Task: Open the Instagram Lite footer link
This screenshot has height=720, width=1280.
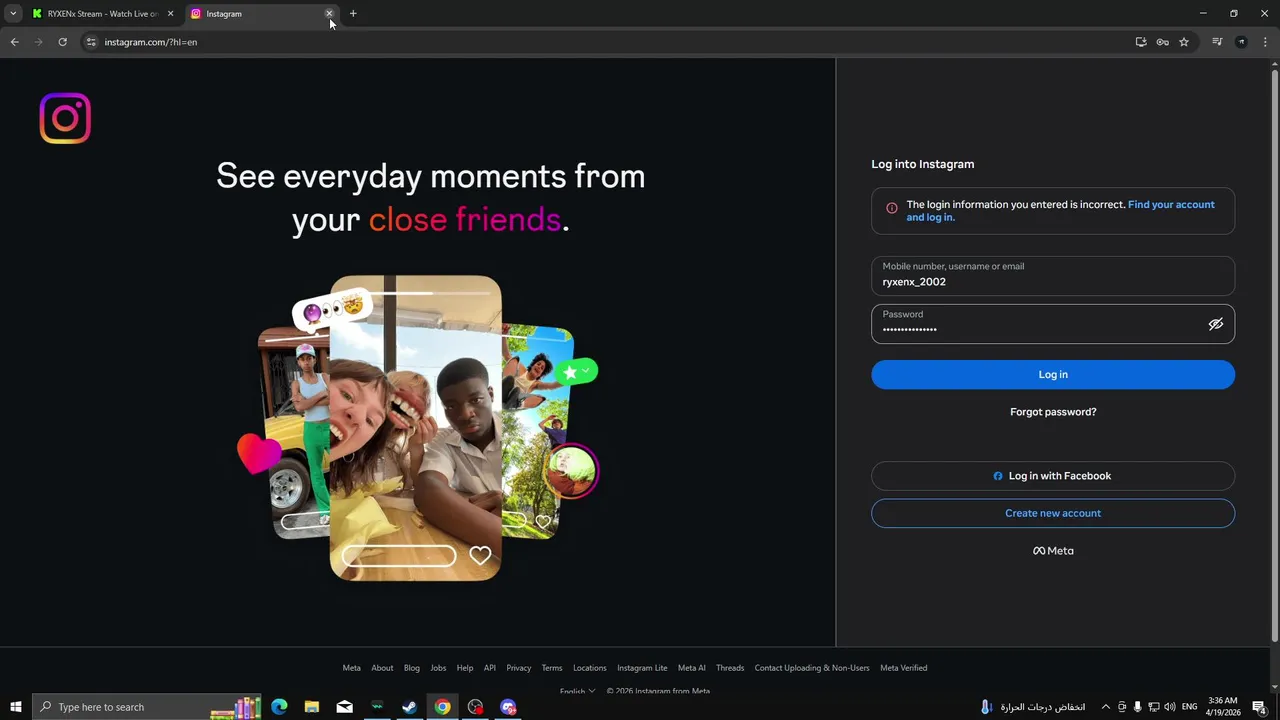Action: pos(642,668)
